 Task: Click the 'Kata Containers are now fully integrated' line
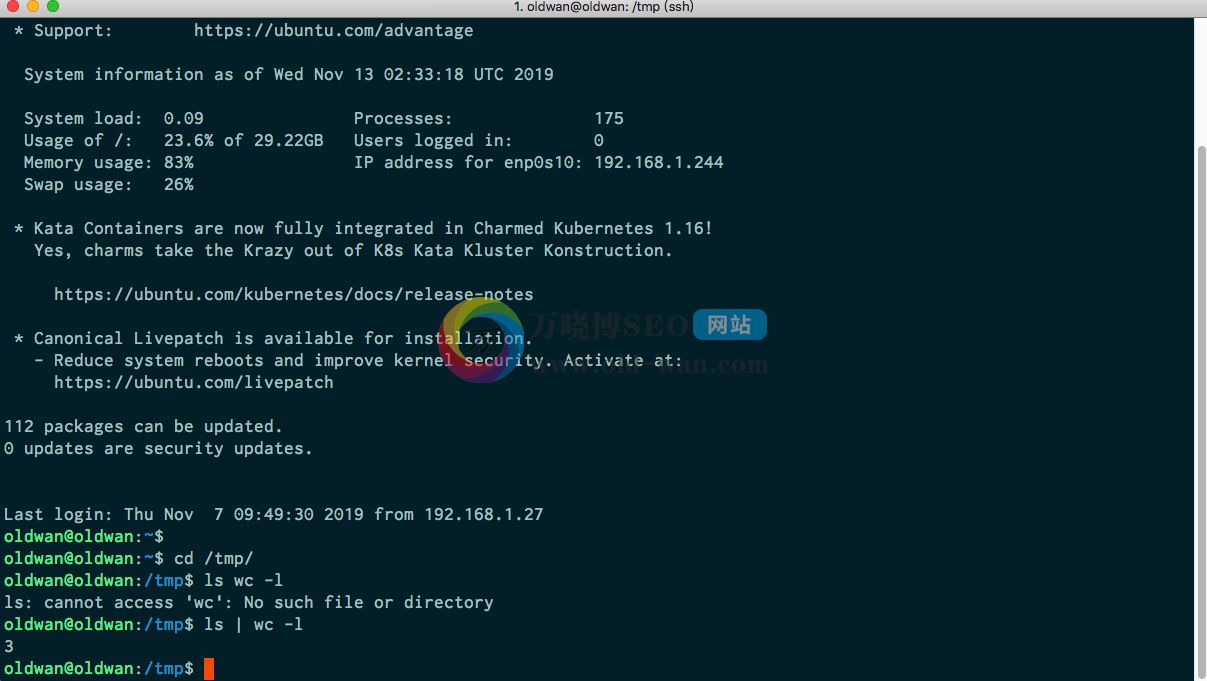[364, 229]
